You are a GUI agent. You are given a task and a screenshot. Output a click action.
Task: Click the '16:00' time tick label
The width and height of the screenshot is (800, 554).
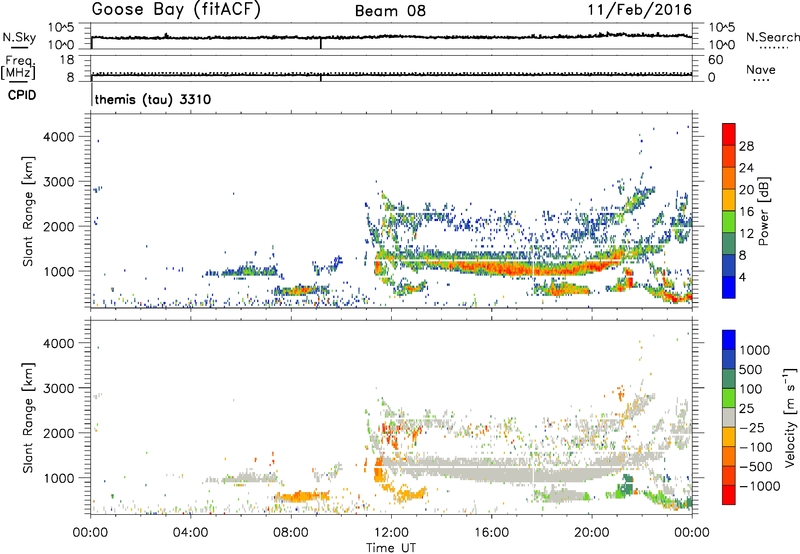[x=491, y=533]
